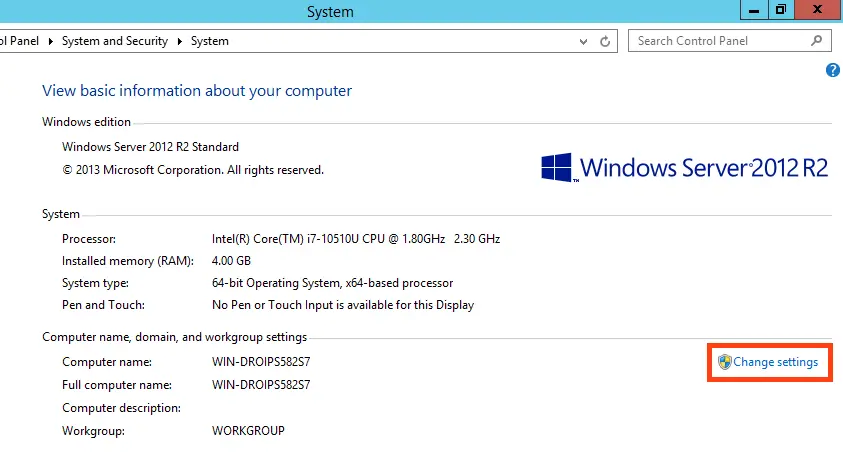The width and height of the screenshot is (843, 456).
Task: Click the WORKGROUP value text
Action: tap(248, 431)
